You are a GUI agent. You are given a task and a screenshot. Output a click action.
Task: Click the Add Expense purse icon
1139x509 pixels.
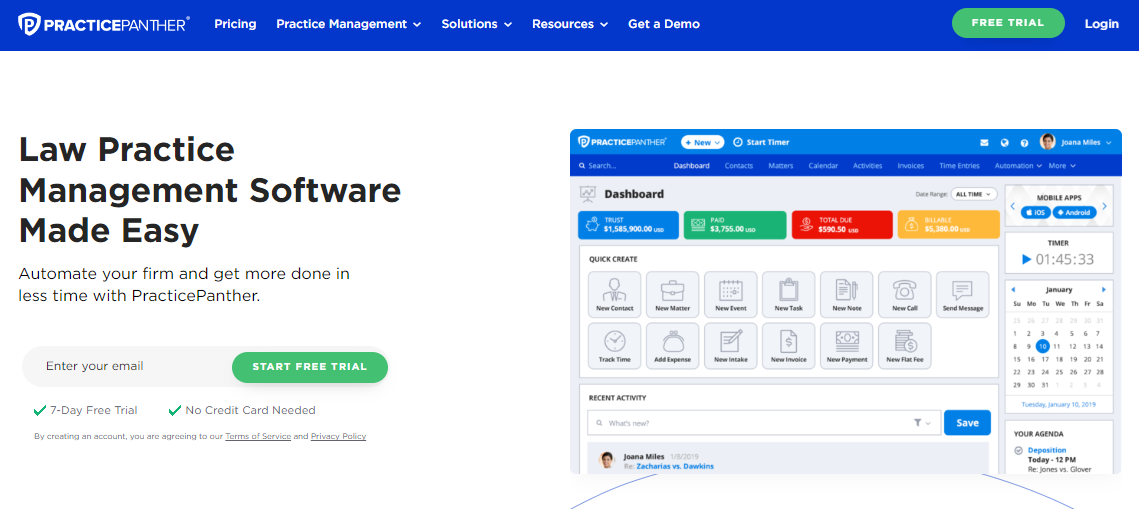click(x=673, y=341)
